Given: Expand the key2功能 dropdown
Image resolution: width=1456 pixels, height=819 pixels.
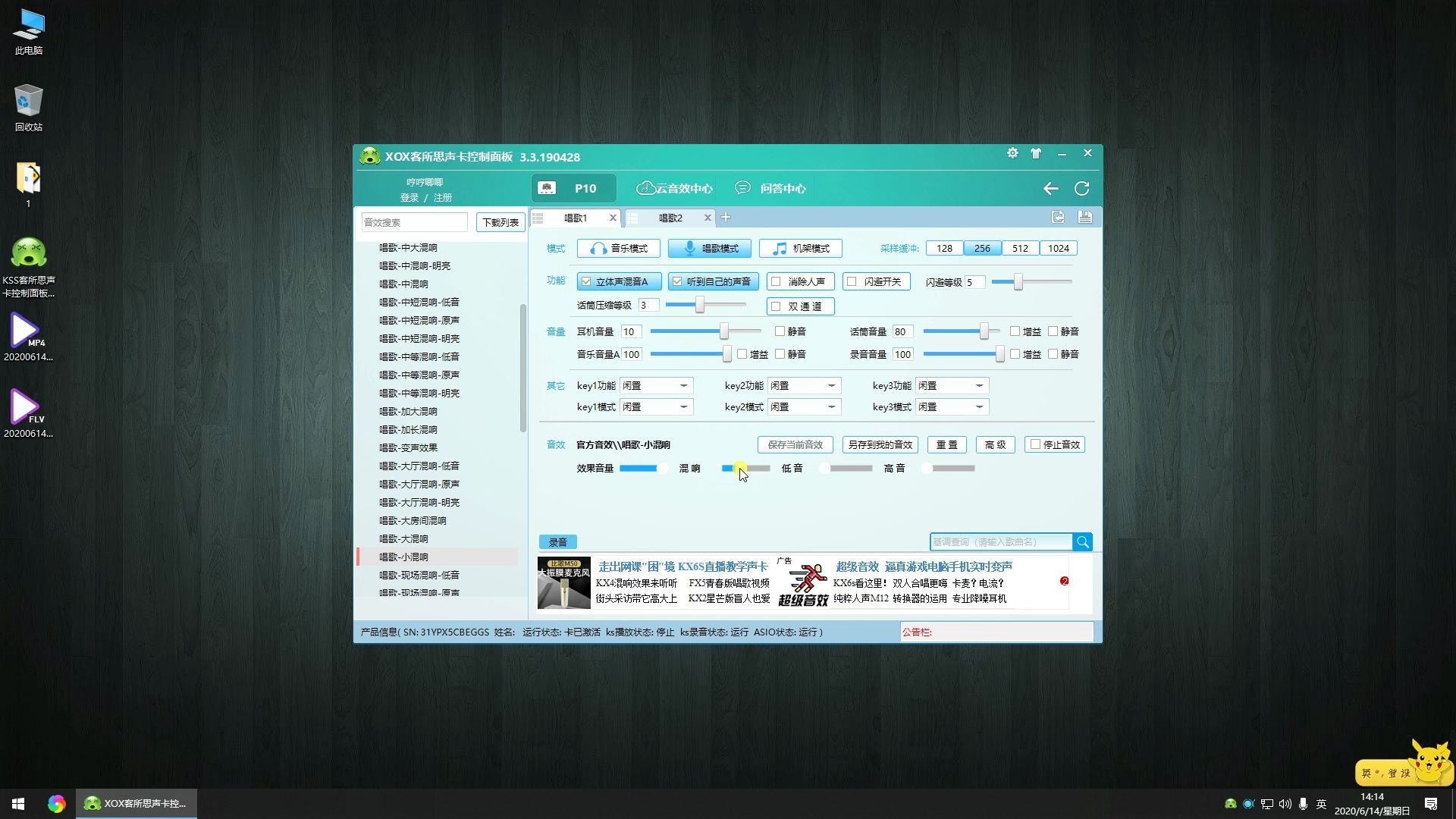Looking at the screenshot, I should pos(831,385).
